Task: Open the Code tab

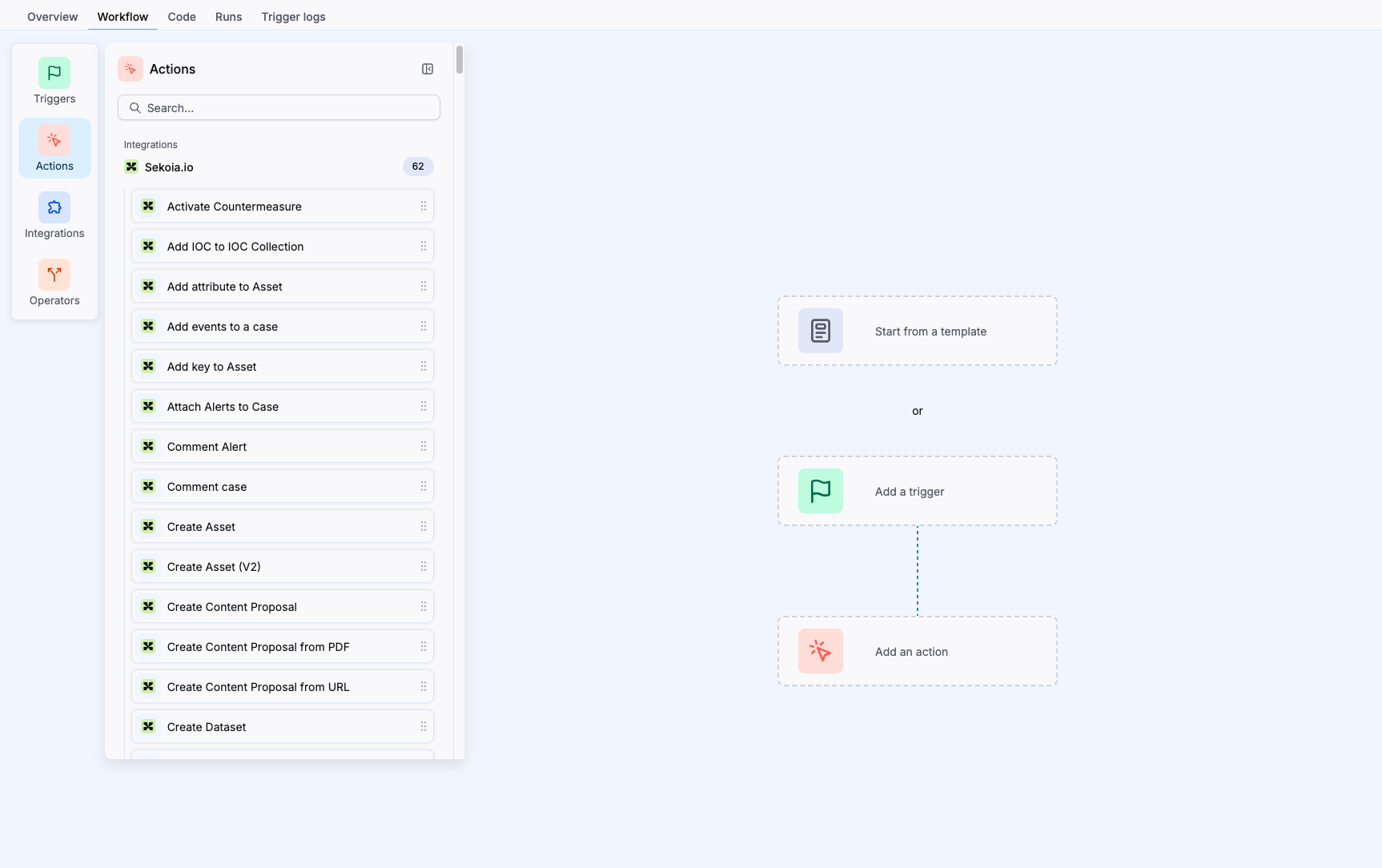Action: coord(182,17)
